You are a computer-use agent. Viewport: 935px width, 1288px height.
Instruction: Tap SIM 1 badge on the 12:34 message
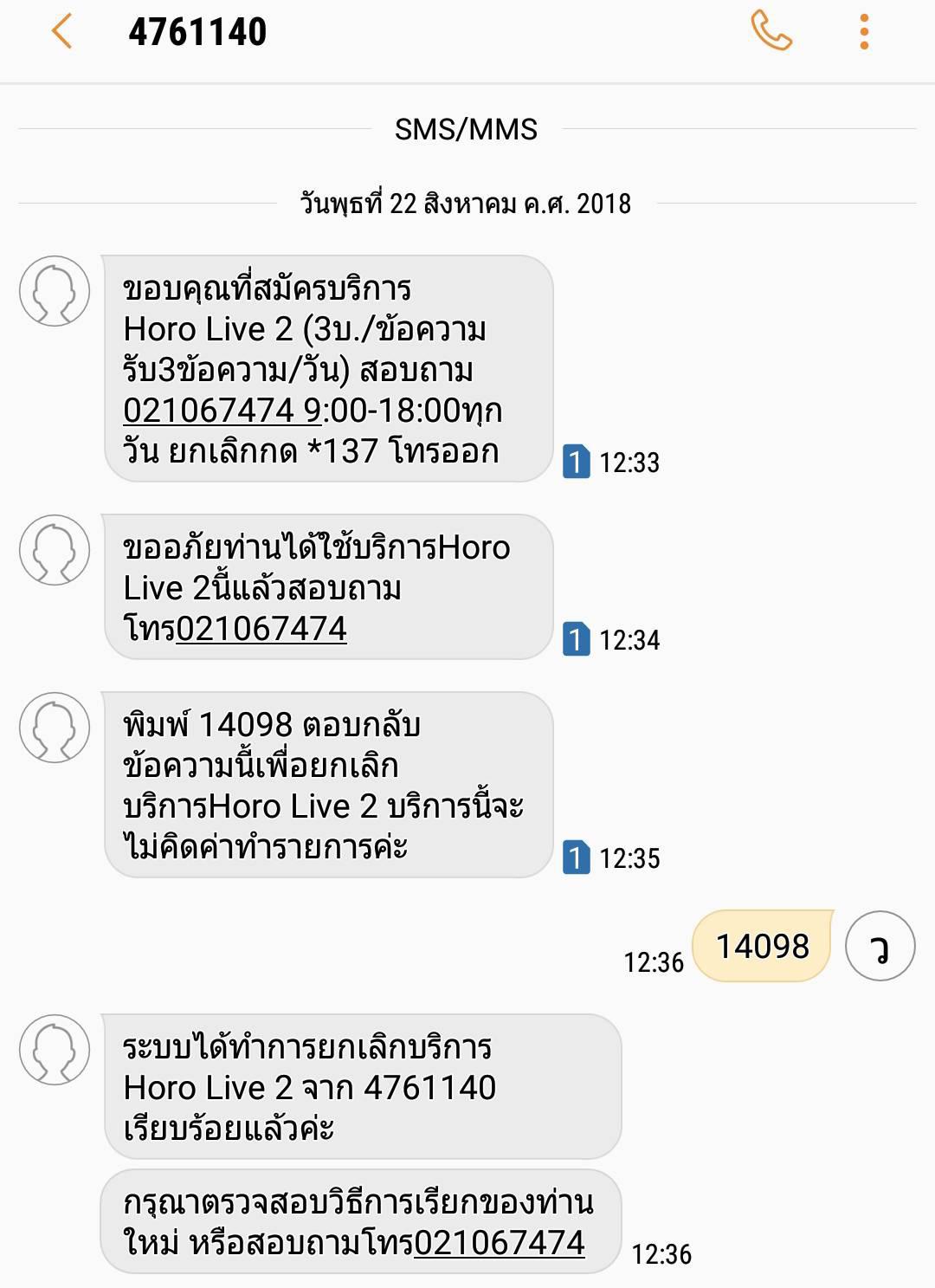pyautogui.click(x=576, y=639)
